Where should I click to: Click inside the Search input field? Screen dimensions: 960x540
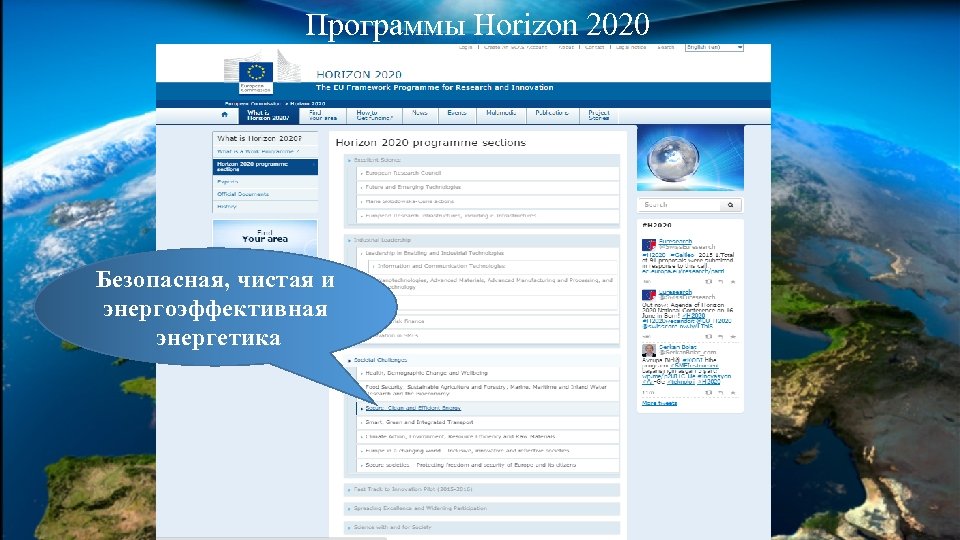tap(680, 205)
